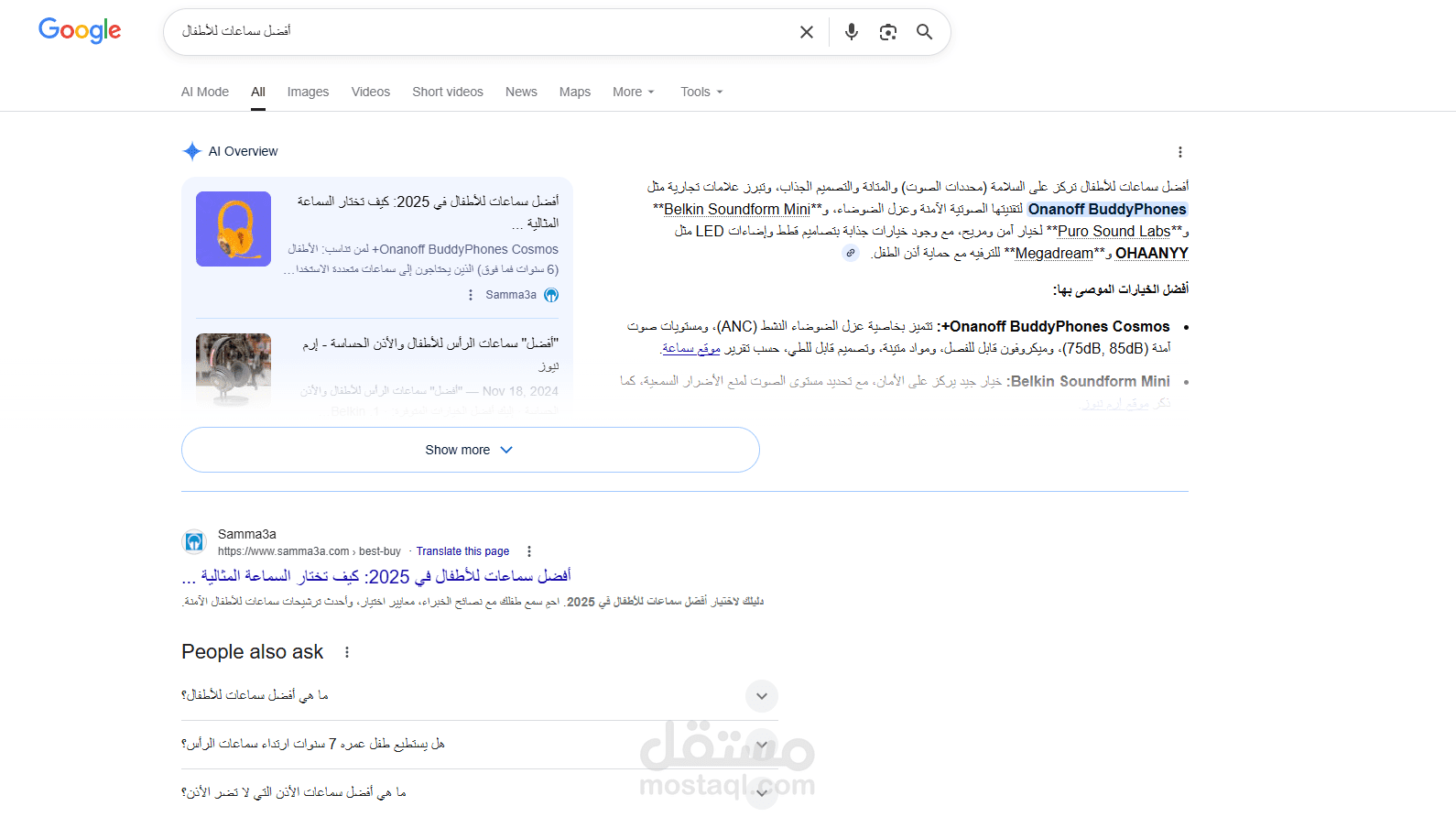
Task: Switch to Videos tab
Action: [371, 92]
